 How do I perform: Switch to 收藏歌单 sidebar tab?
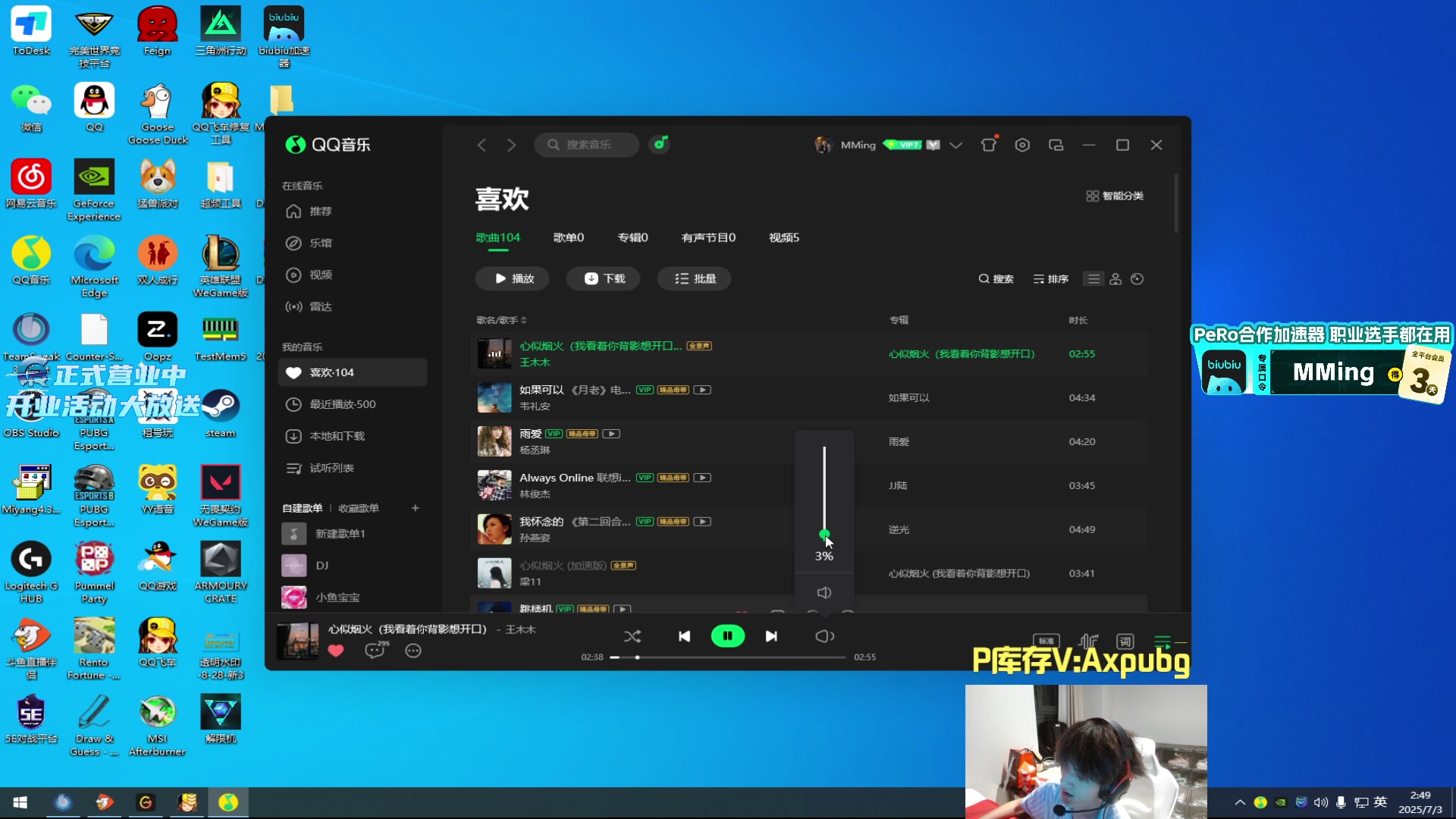tap(359, 508)
